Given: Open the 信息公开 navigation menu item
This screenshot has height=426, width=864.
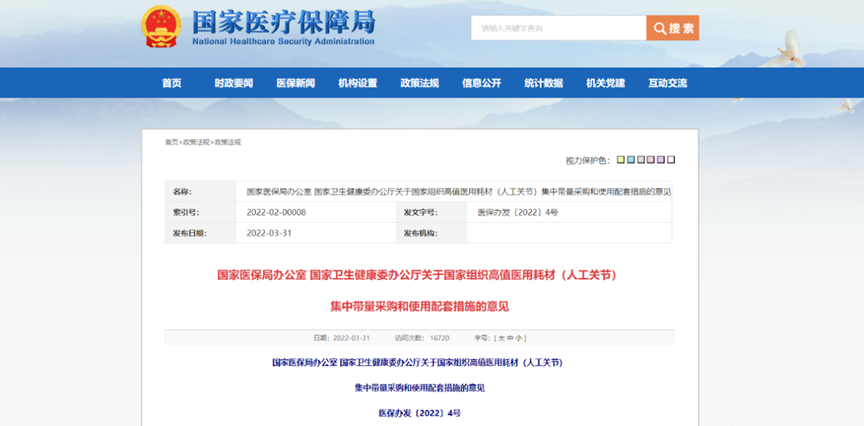Looking at the screenshot, I should pos(482,83).
